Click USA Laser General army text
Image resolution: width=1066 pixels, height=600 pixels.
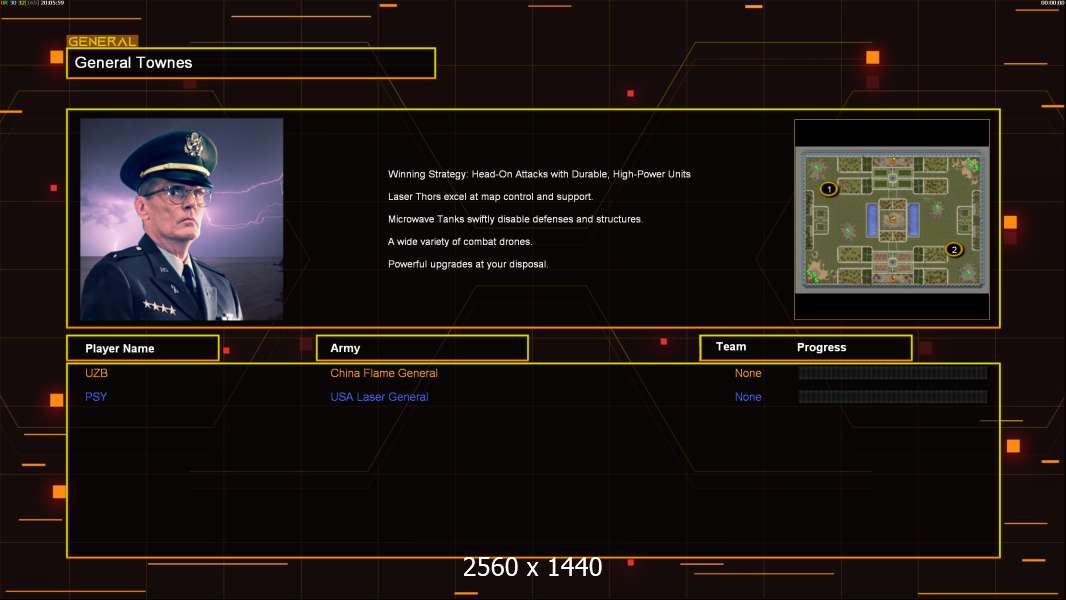379,397
